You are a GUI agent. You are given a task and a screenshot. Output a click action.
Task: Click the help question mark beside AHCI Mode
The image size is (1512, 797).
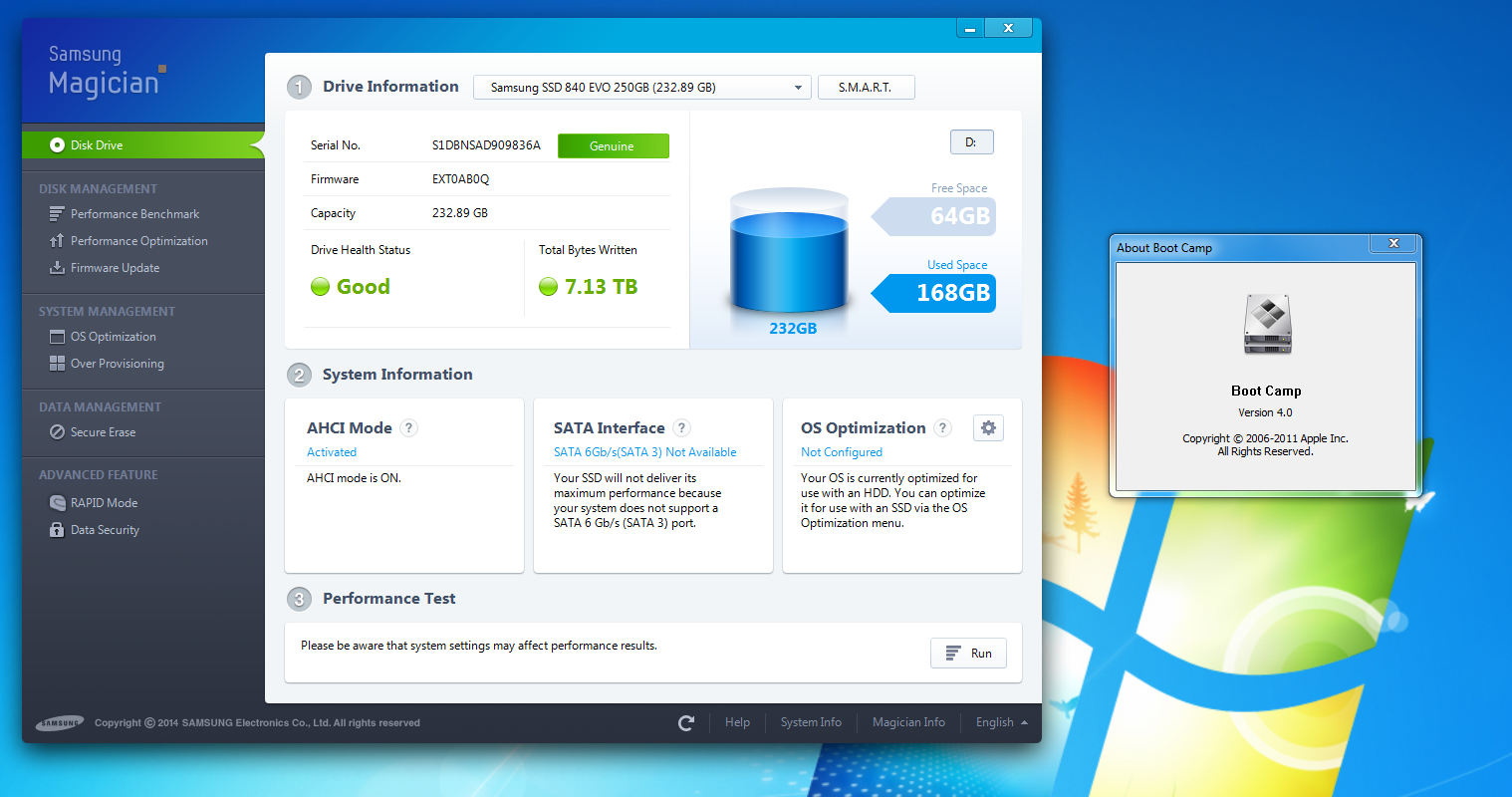point(408,428)
